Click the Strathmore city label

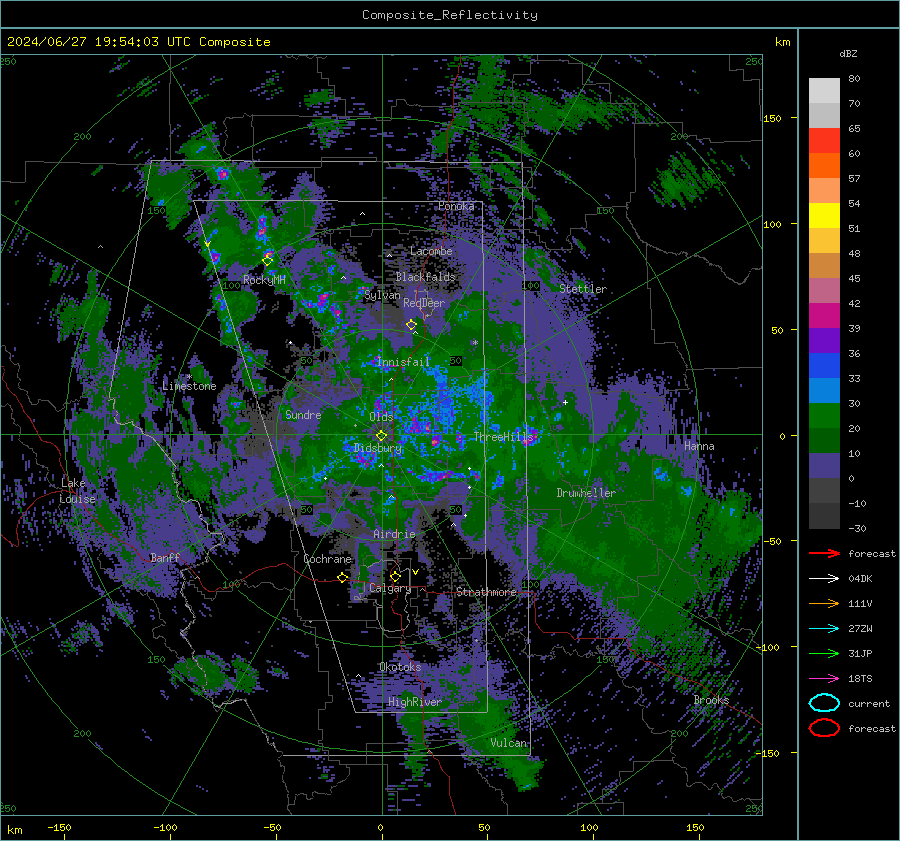pos(486,592)
